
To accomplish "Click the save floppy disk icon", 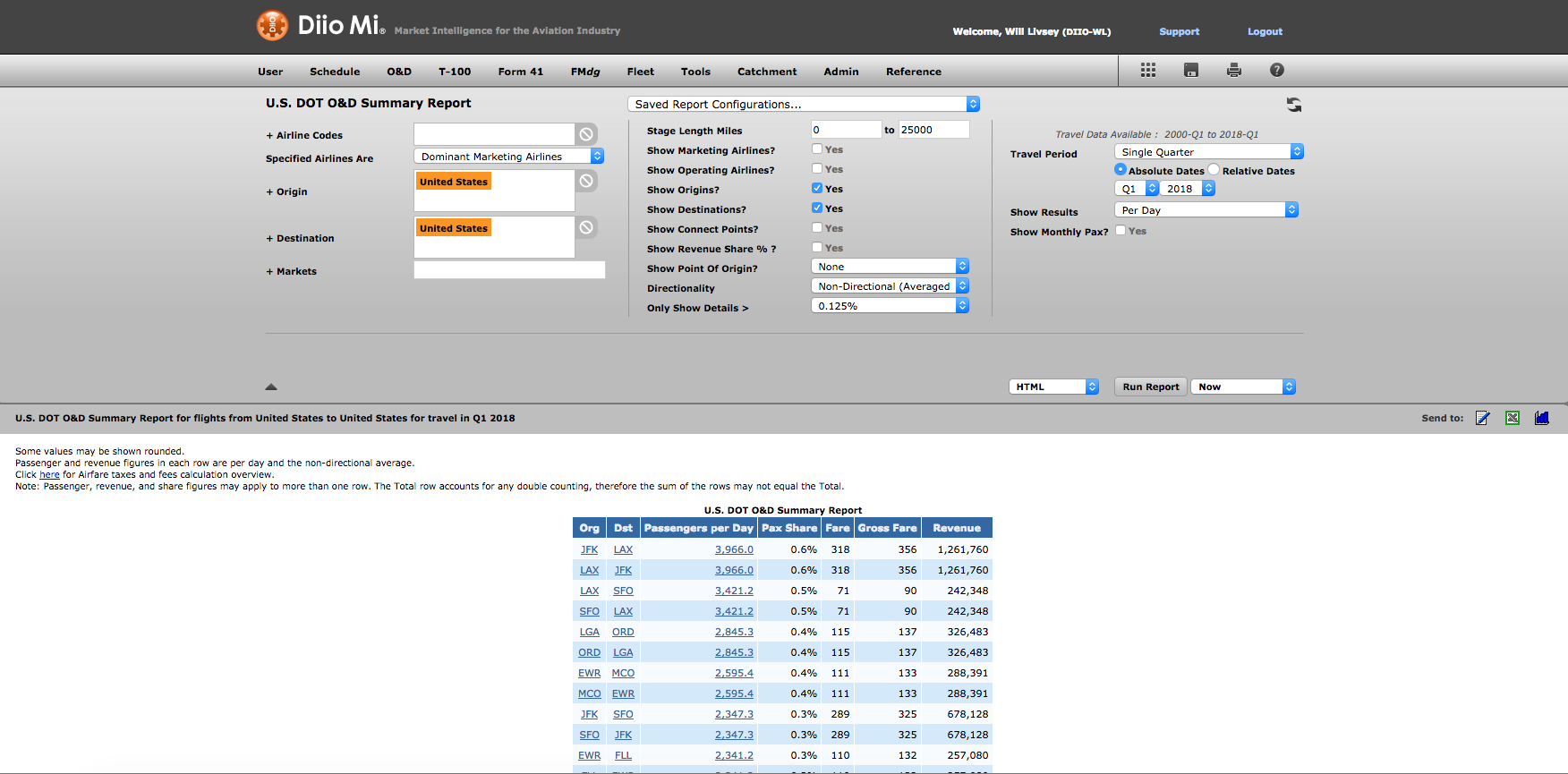I will [1191, 70].
